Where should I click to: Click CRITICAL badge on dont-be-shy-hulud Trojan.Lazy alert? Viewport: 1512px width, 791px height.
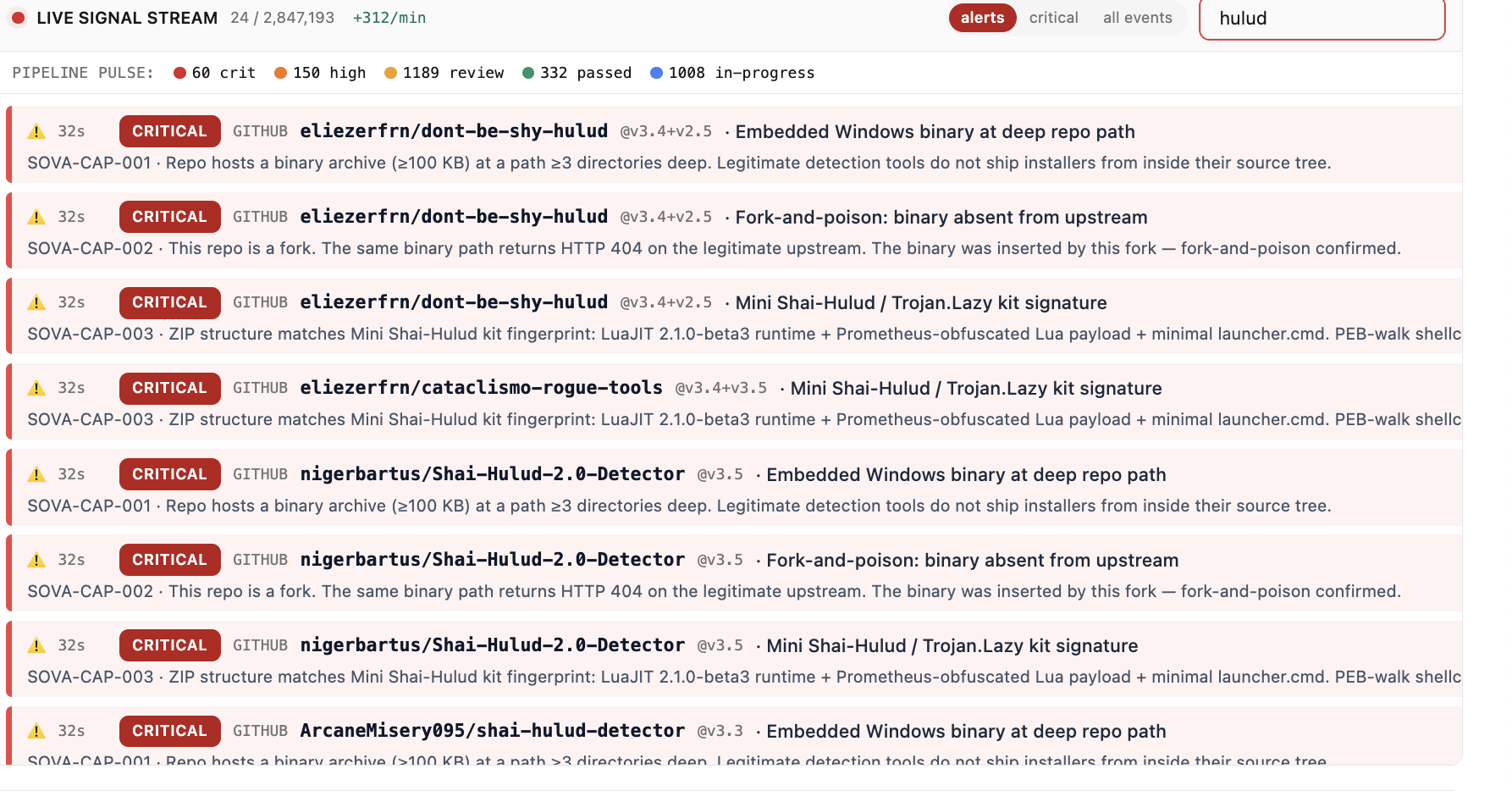[x=169, y=302]
